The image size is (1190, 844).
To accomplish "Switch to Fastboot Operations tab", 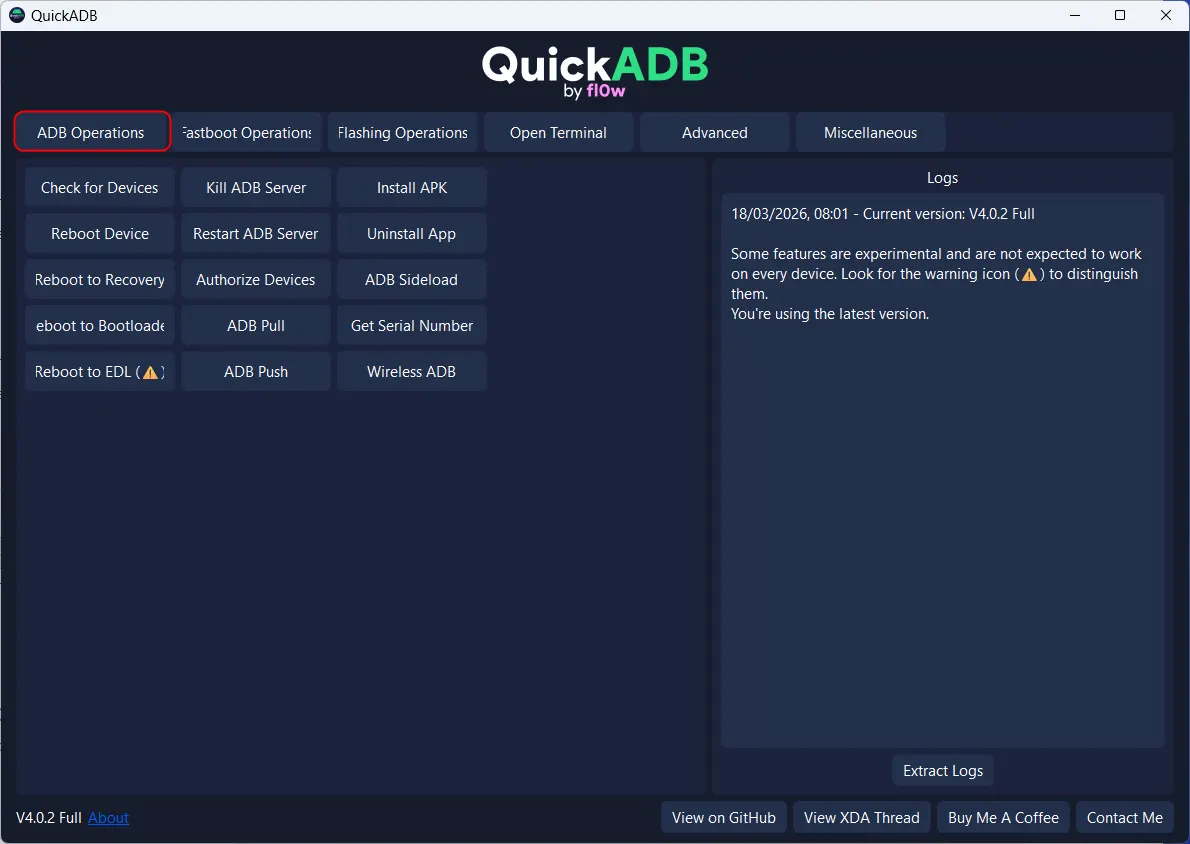I will 247,132.
